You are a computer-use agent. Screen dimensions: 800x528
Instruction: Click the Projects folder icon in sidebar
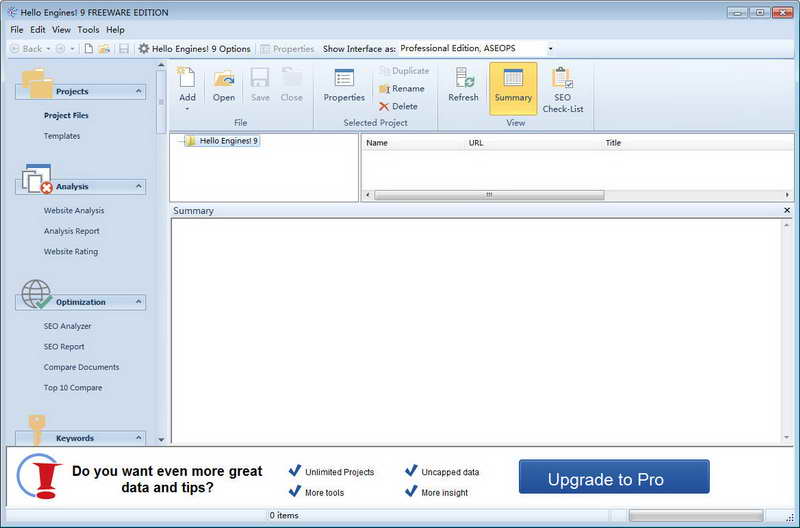coord(37,83)
